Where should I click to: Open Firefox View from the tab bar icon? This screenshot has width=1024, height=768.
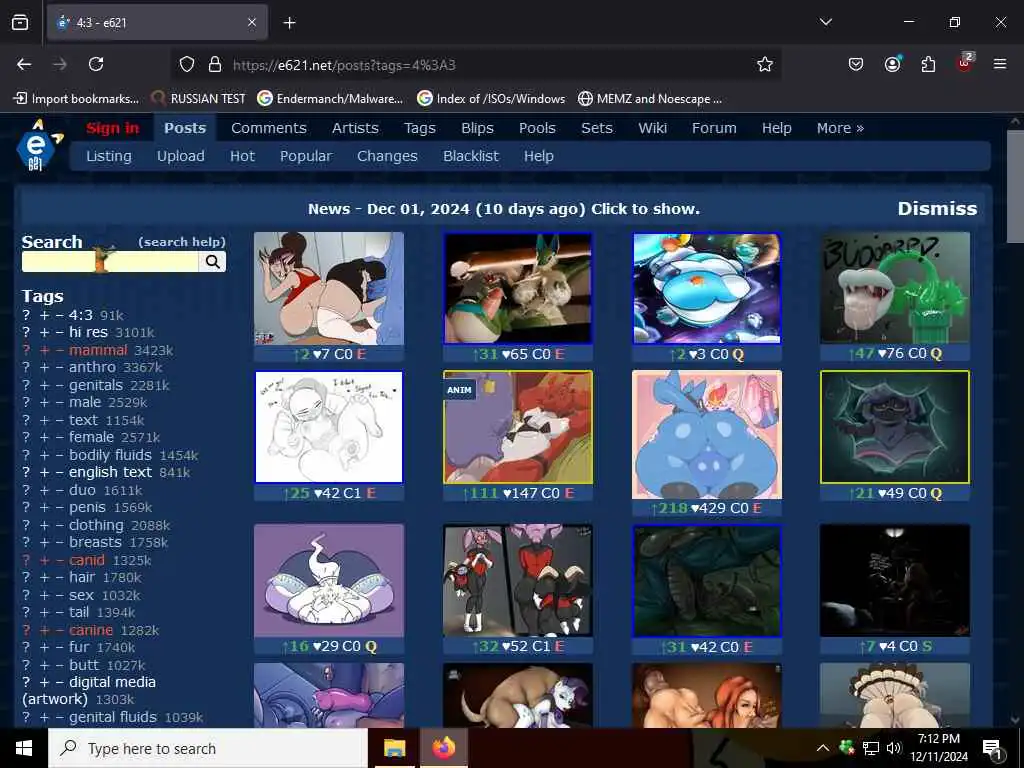pyautogui.click(x=20, y=22)
